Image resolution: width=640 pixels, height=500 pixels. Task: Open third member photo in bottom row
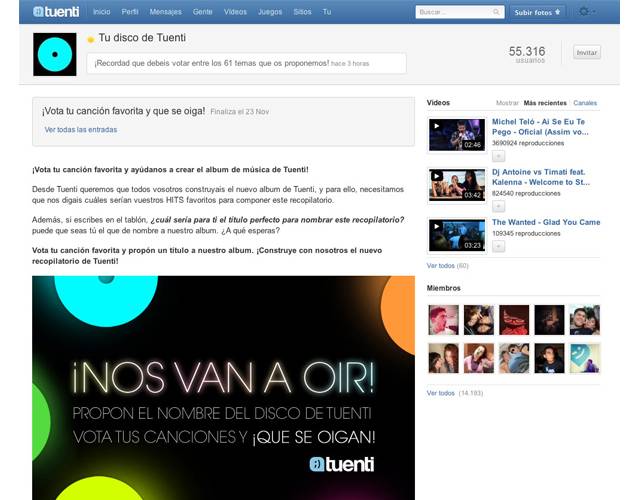click(514, 358)
